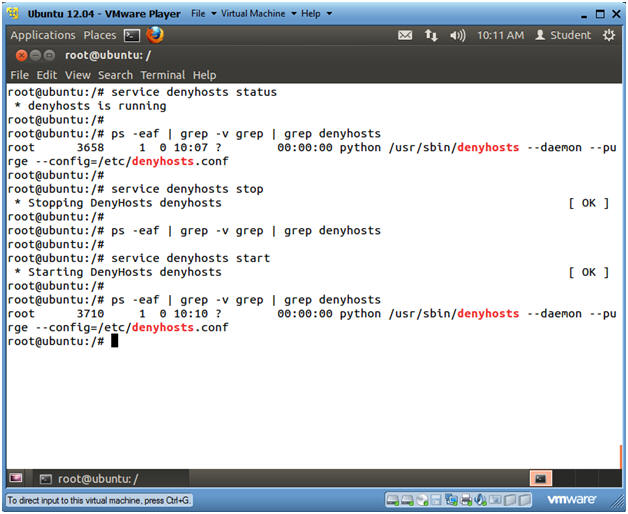Expand the VMware Player Help dropdown
Viewport: 628px width, 514px height.
click(316, 14)
